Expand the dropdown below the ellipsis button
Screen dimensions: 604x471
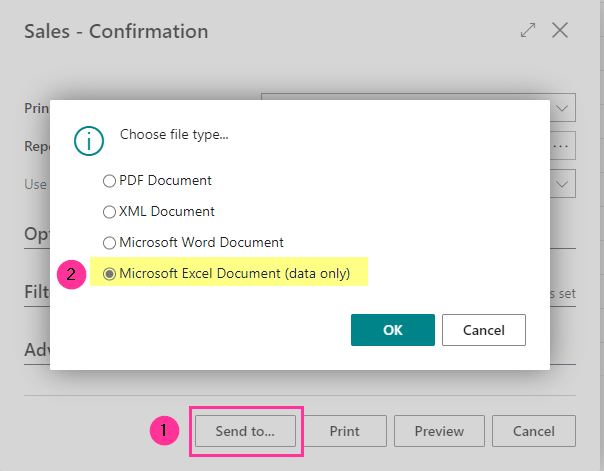563,183
